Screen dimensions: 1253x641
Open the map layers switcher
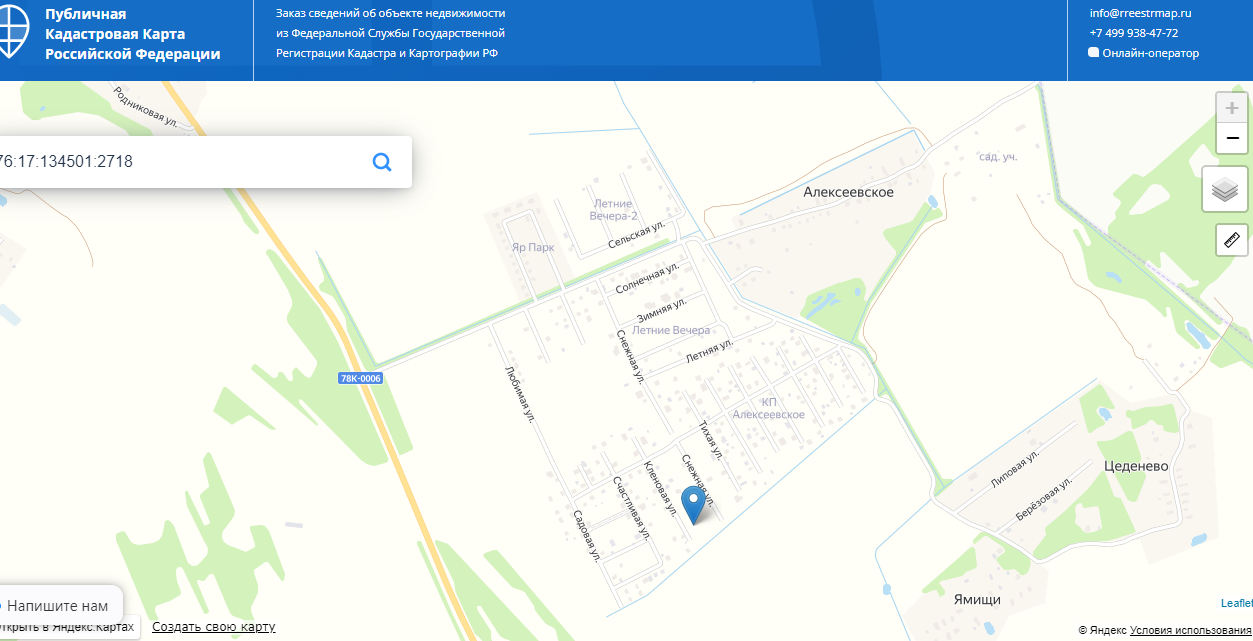[x=1225, y=189]
